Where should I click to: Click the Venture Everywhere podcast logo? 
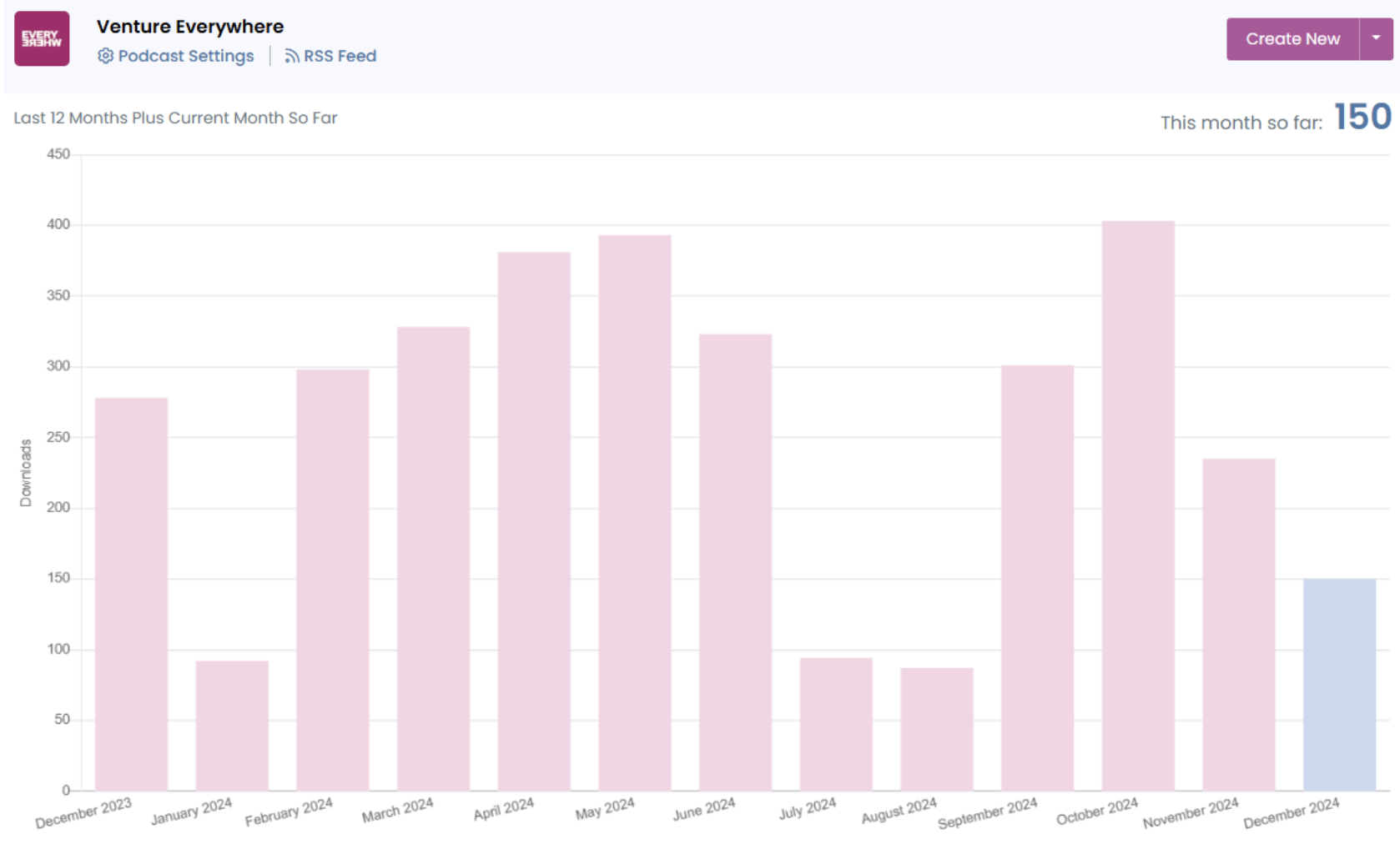pos(42,38)
